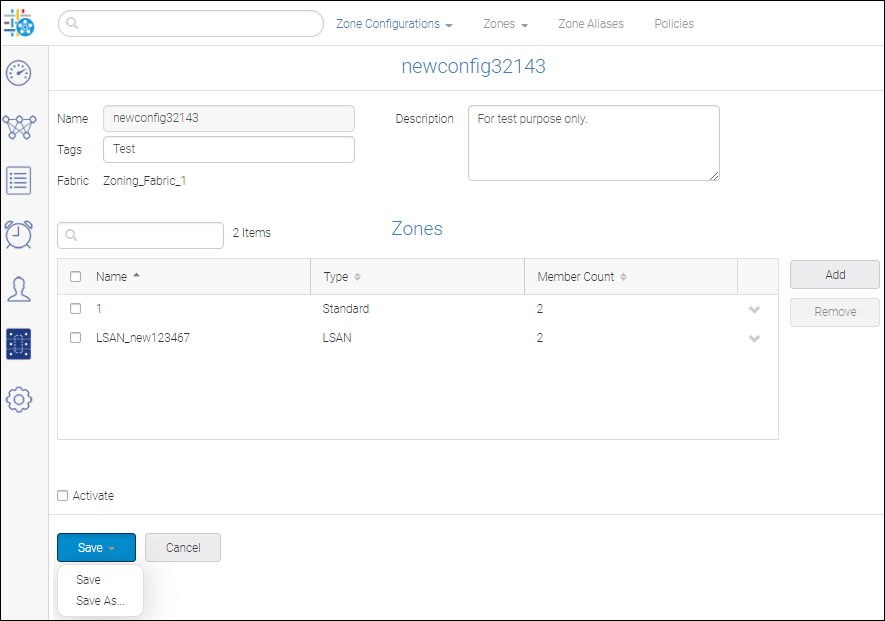
Task: Open the topology network icon in sidebar
Action: pos(19,127)
